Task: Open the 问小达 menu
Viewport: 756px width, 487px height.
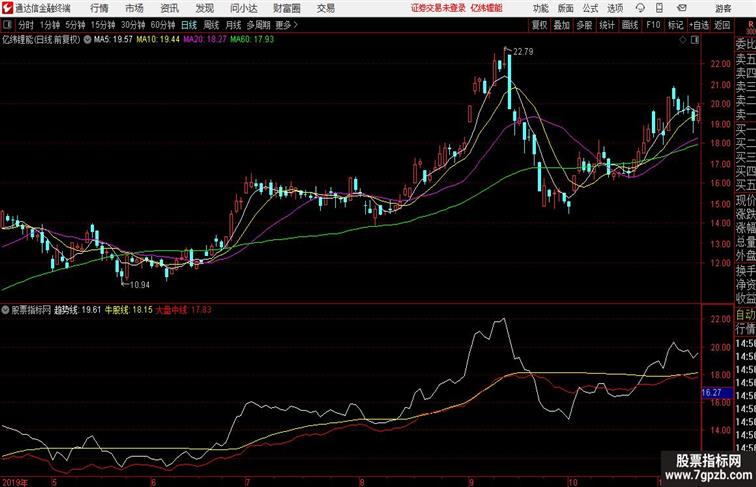Action: (x=243, y=8)
